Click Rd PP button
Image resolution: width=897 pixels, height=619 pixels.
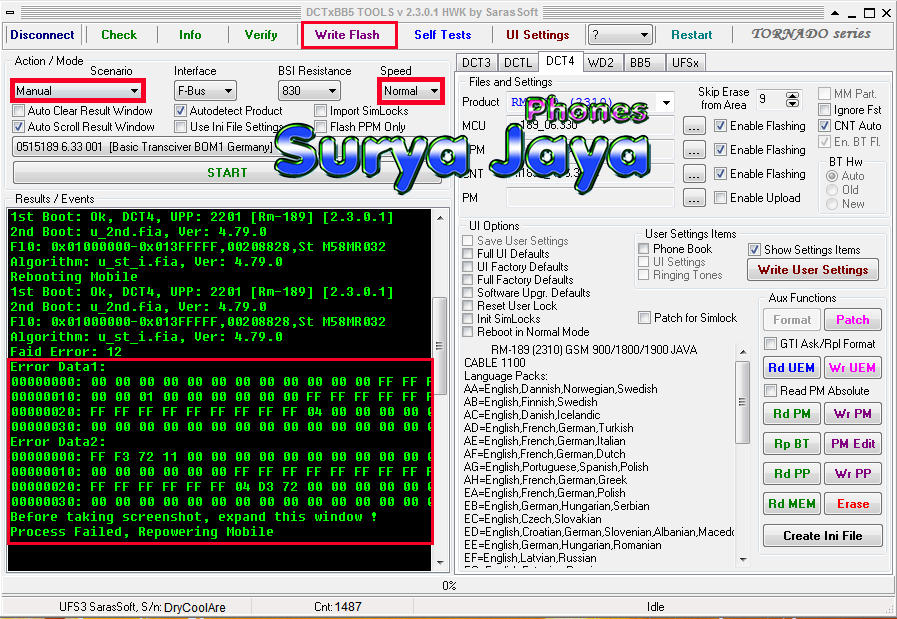tap(792, 474)
